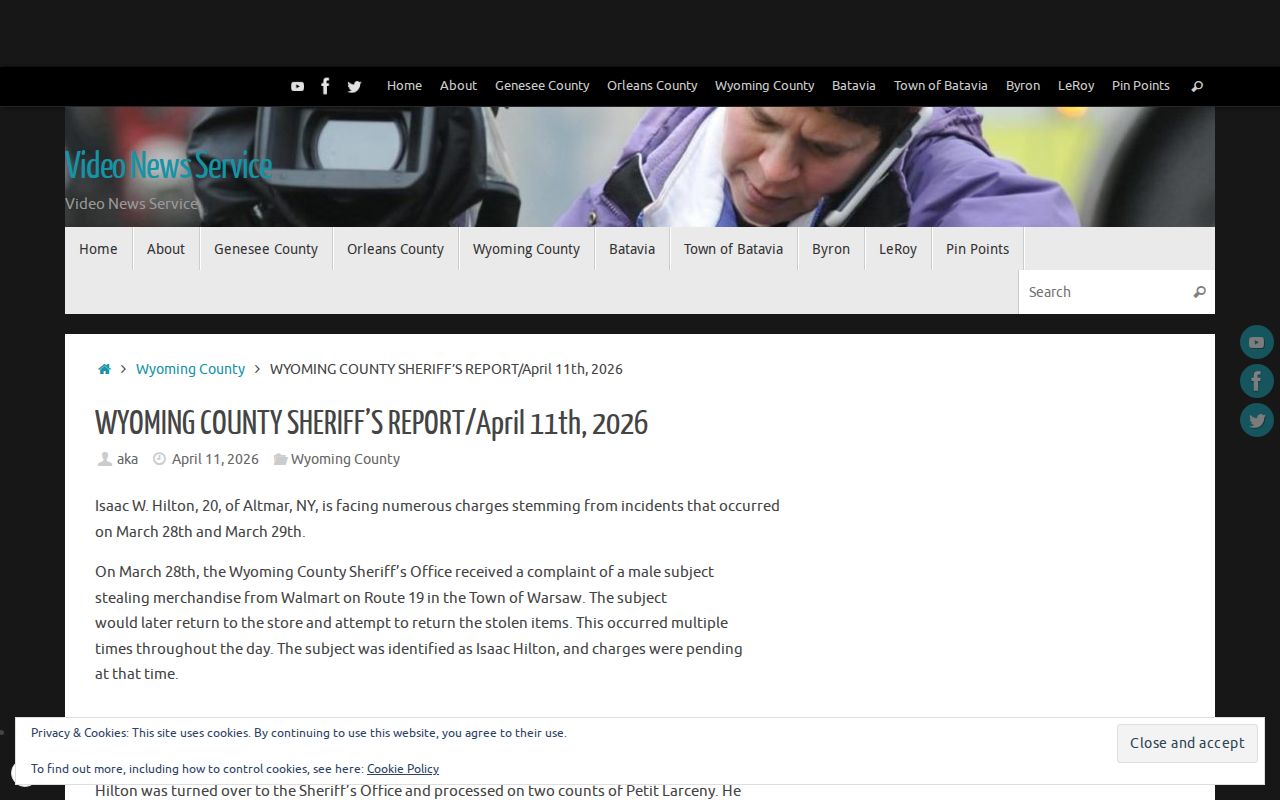
Task: Click search magnifier in top black bar
Action: coord(1197,86)
